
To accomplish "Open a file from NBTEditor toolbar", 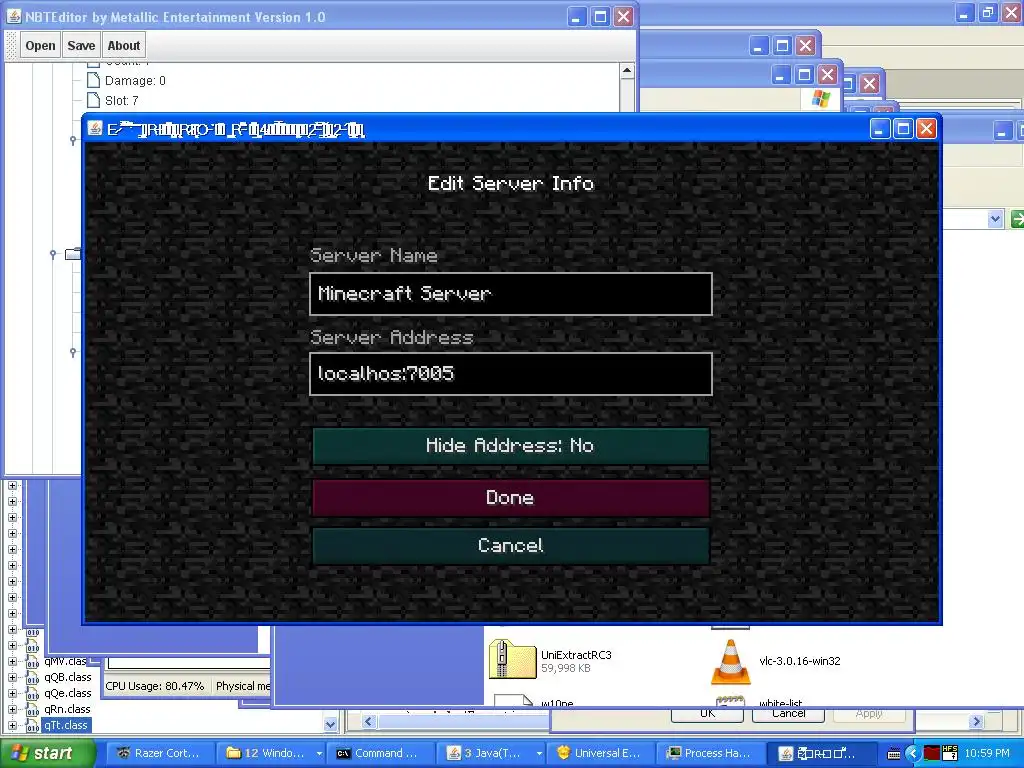I will [40, 46].
